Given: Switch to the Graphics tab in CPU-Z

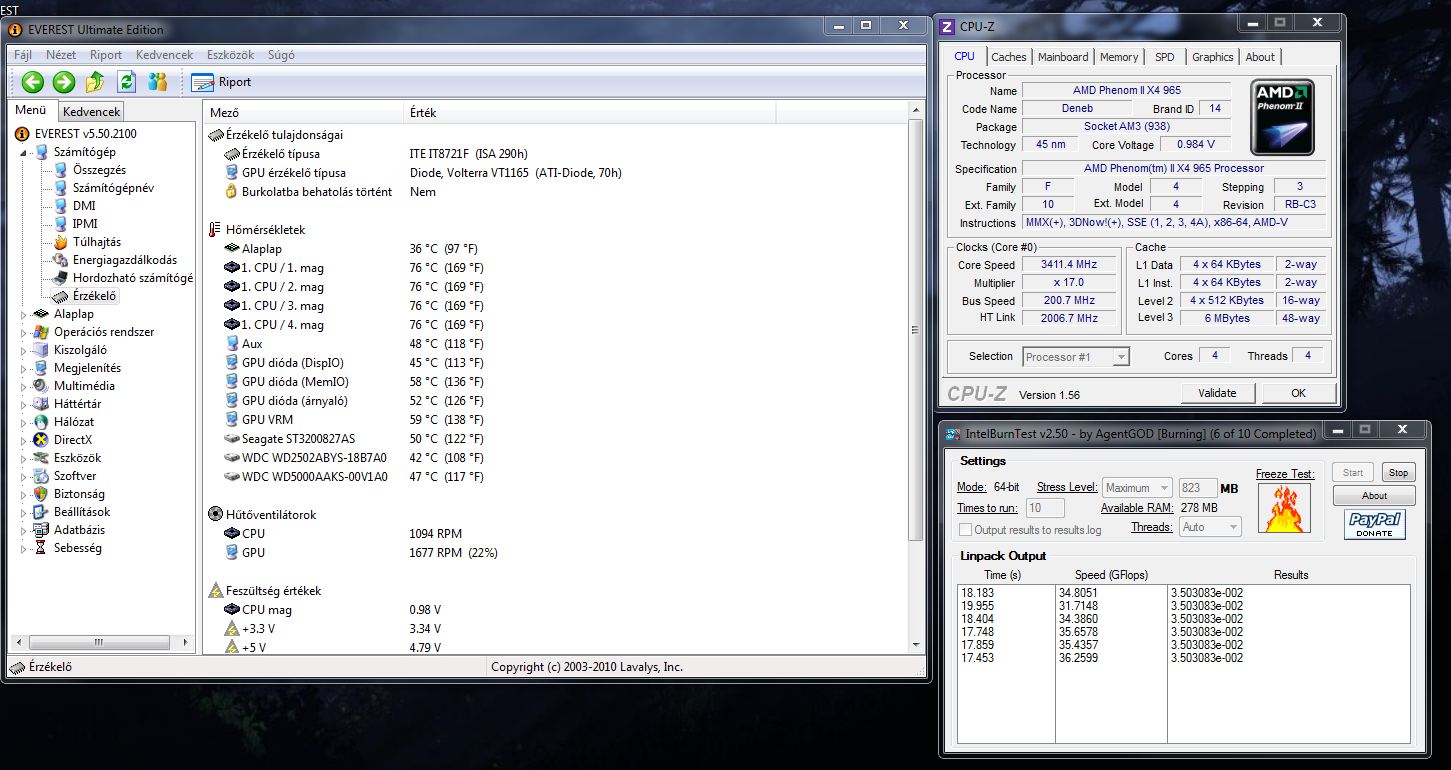Looking at the screenshot, I should coord(1213,57).
